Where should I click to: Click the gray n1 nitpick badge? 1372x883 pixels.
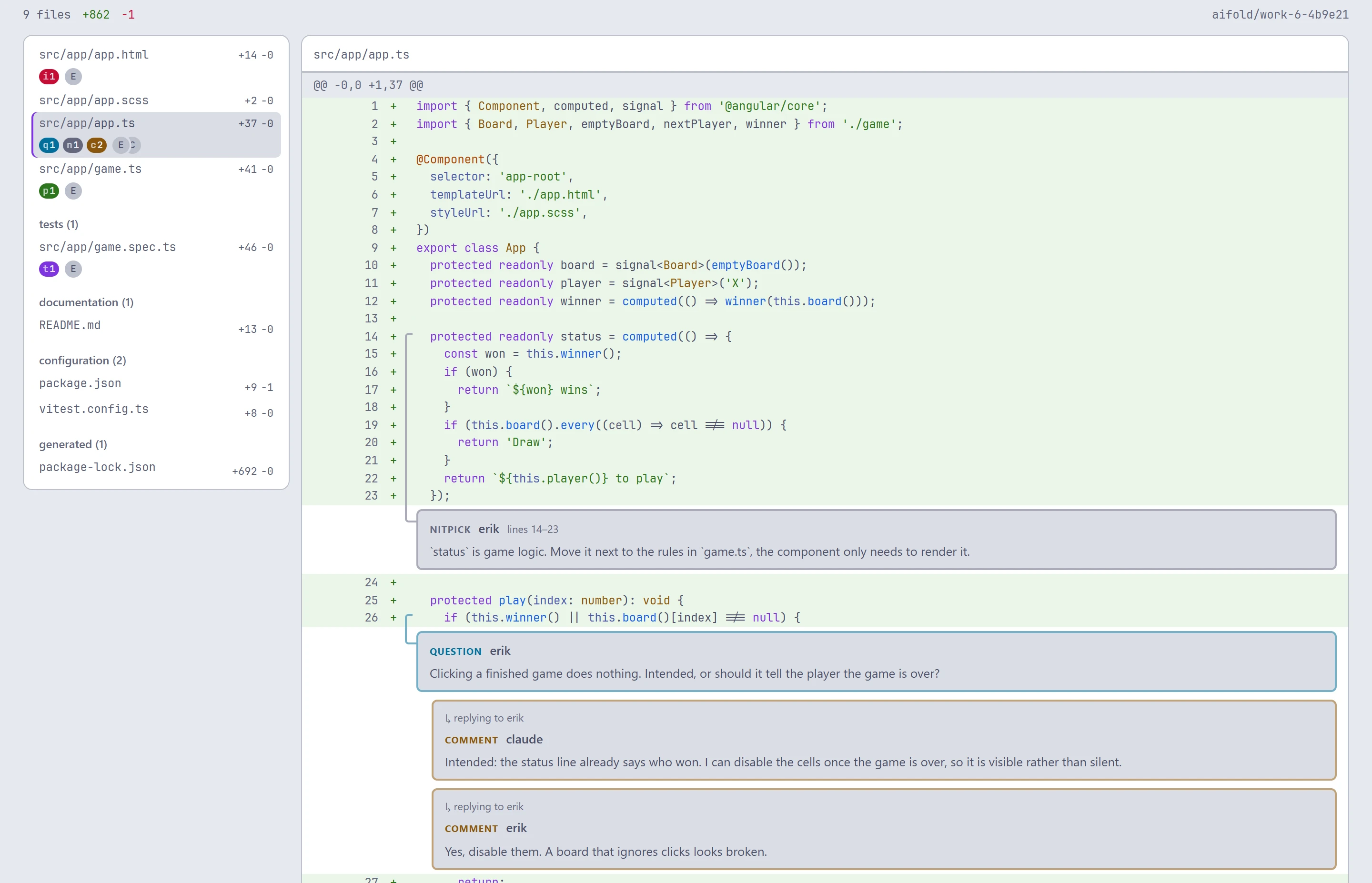click(72, 145)
